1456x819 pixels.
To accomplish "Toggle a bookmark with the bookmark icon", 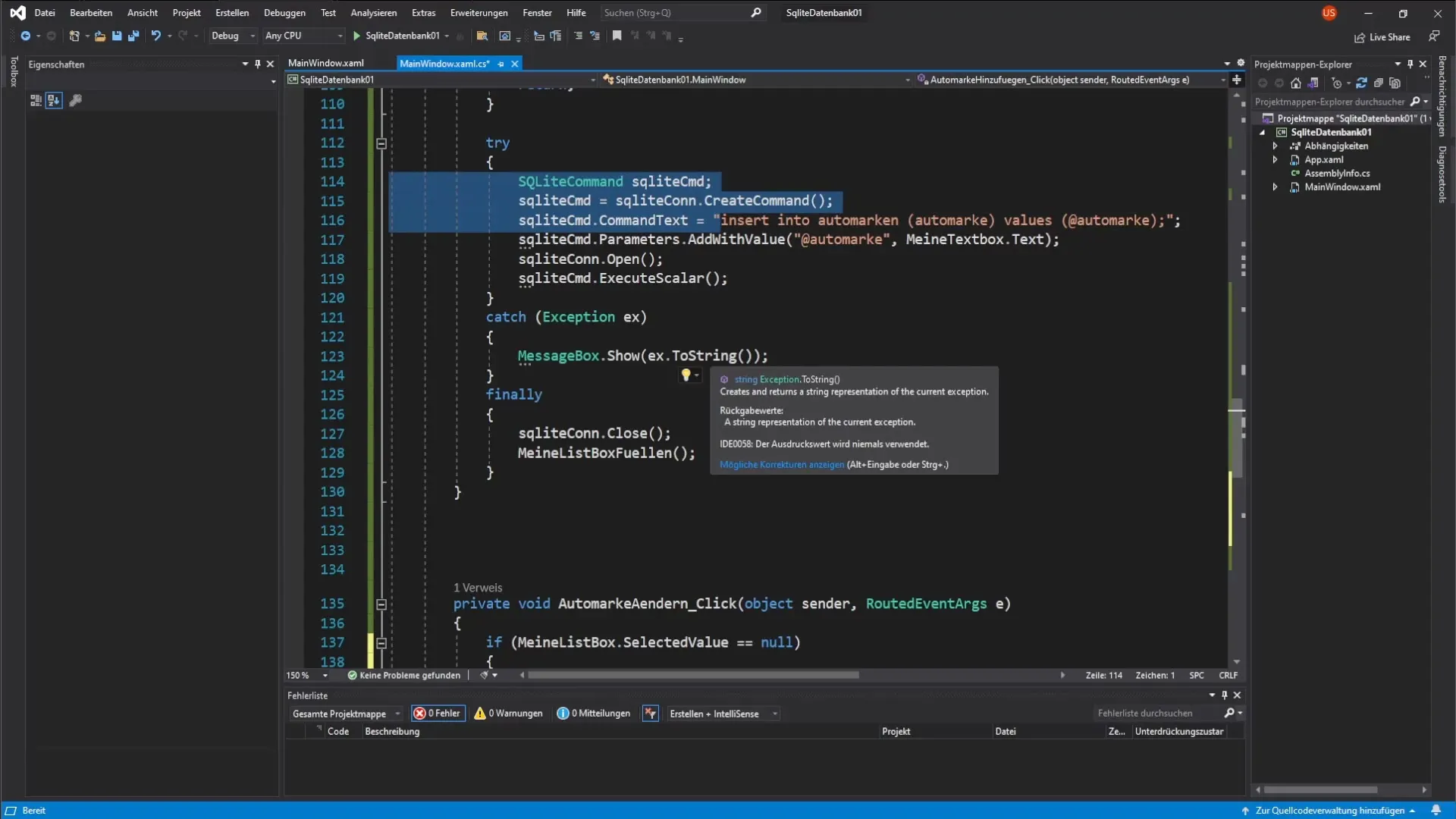I will coord(617,36).
